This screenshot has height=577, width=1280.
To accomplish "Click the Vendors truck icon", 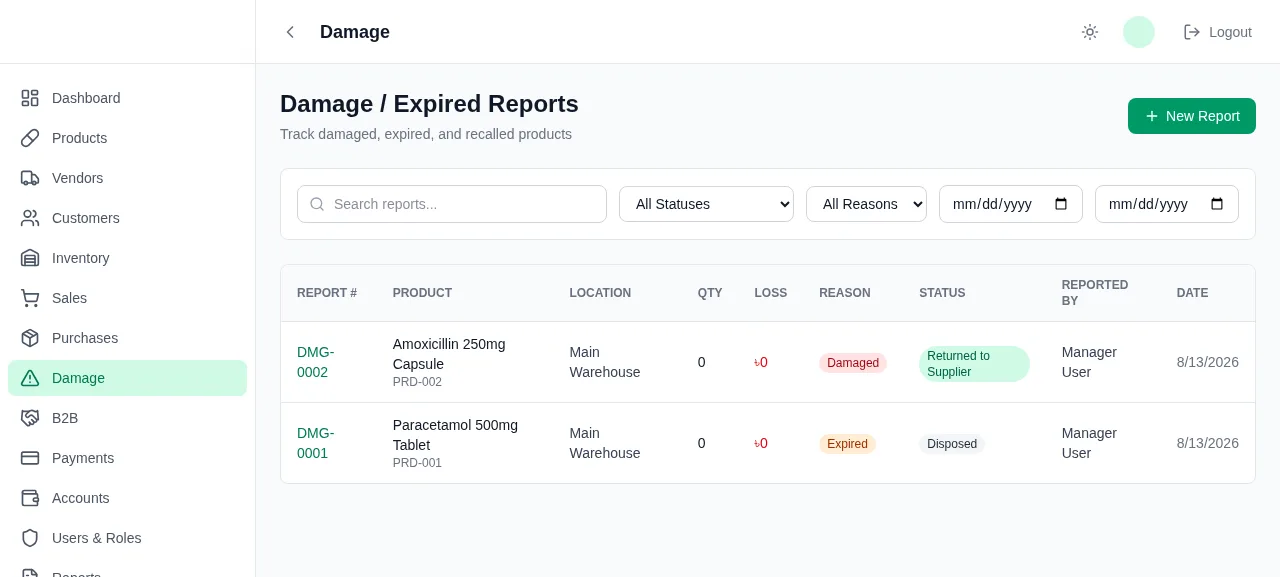I will (30, 178).
